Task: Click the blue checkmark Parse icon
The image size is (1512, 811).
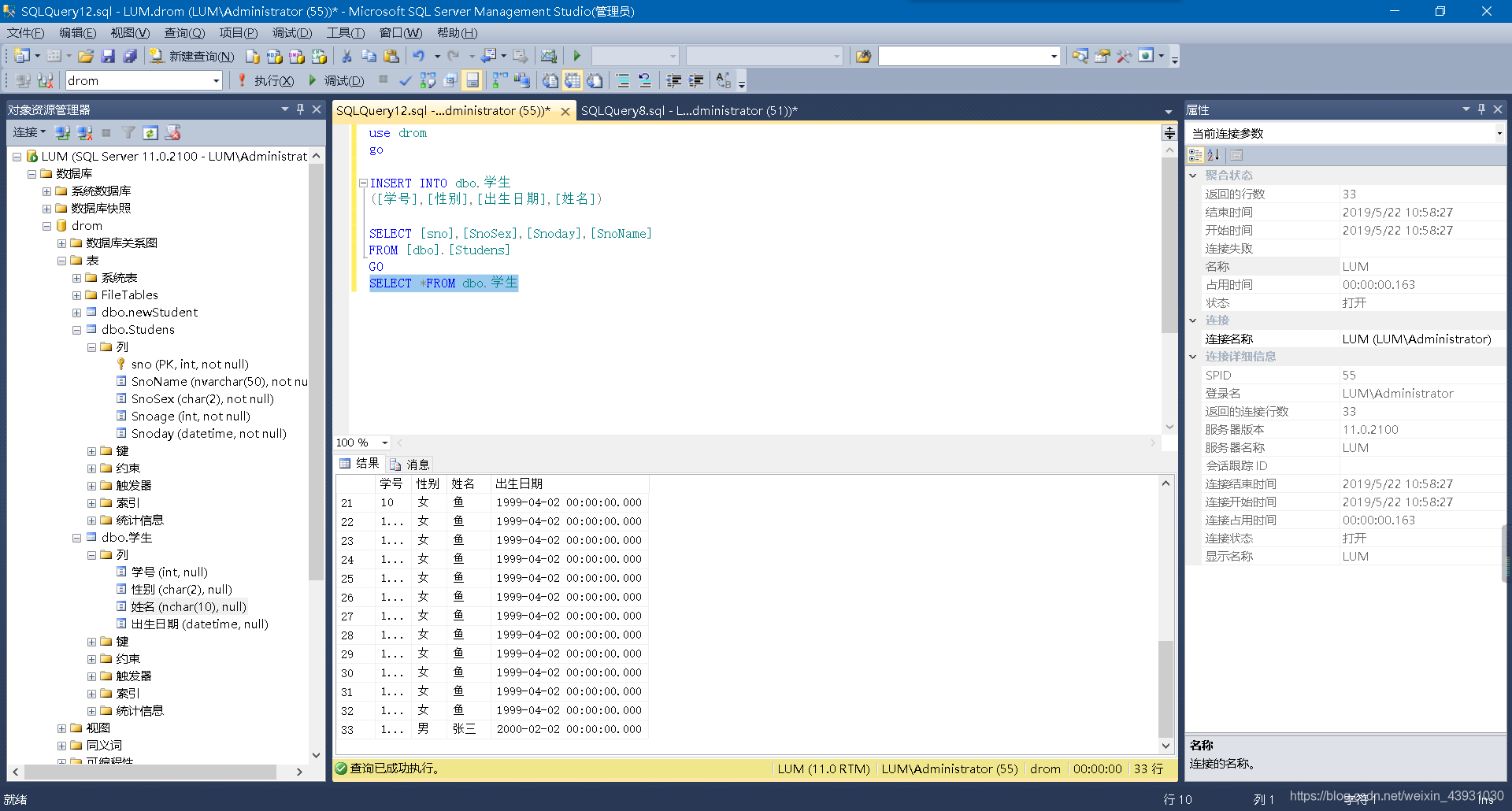Action: (405, 80)
